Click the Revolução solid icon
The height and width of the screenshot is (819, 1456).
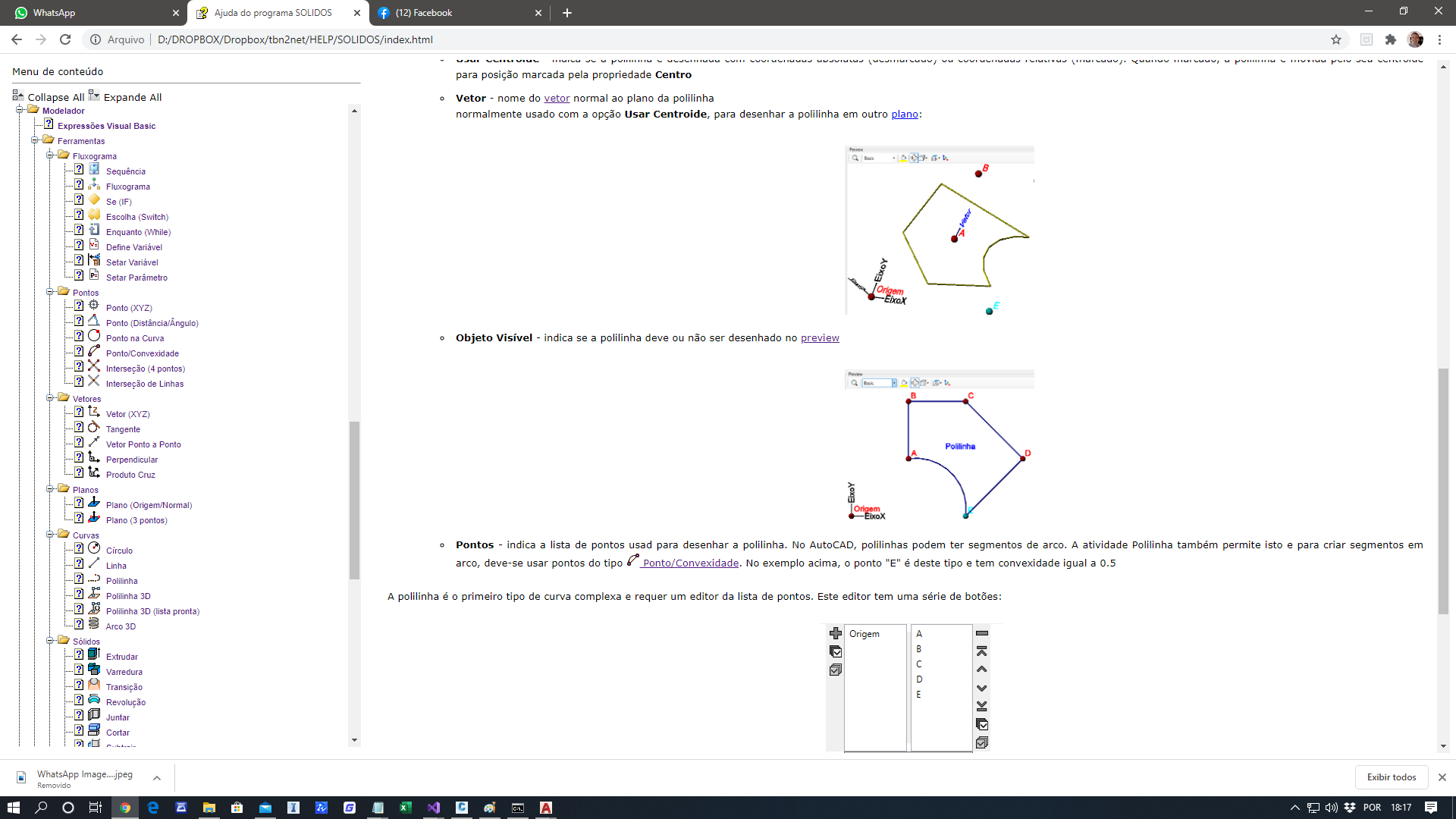tap(94, 700)
